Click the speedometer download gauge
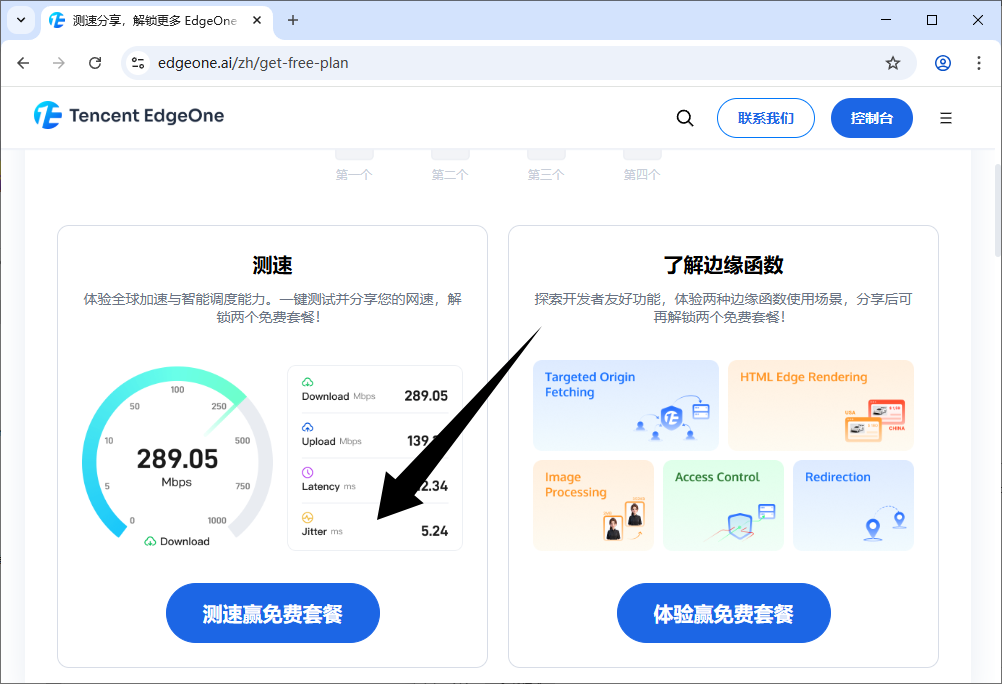The image size is (1002, 684). pos(177,461)
